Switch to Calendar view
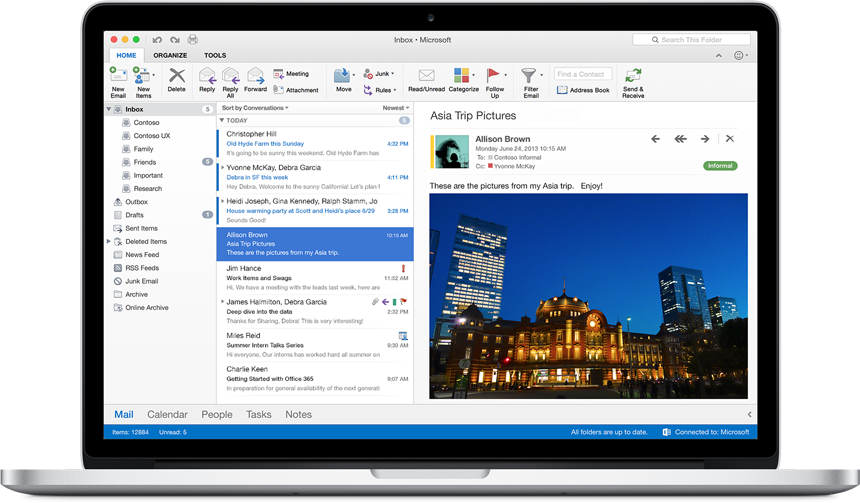This screenshot has height=503, width=860. coord(167,414)
